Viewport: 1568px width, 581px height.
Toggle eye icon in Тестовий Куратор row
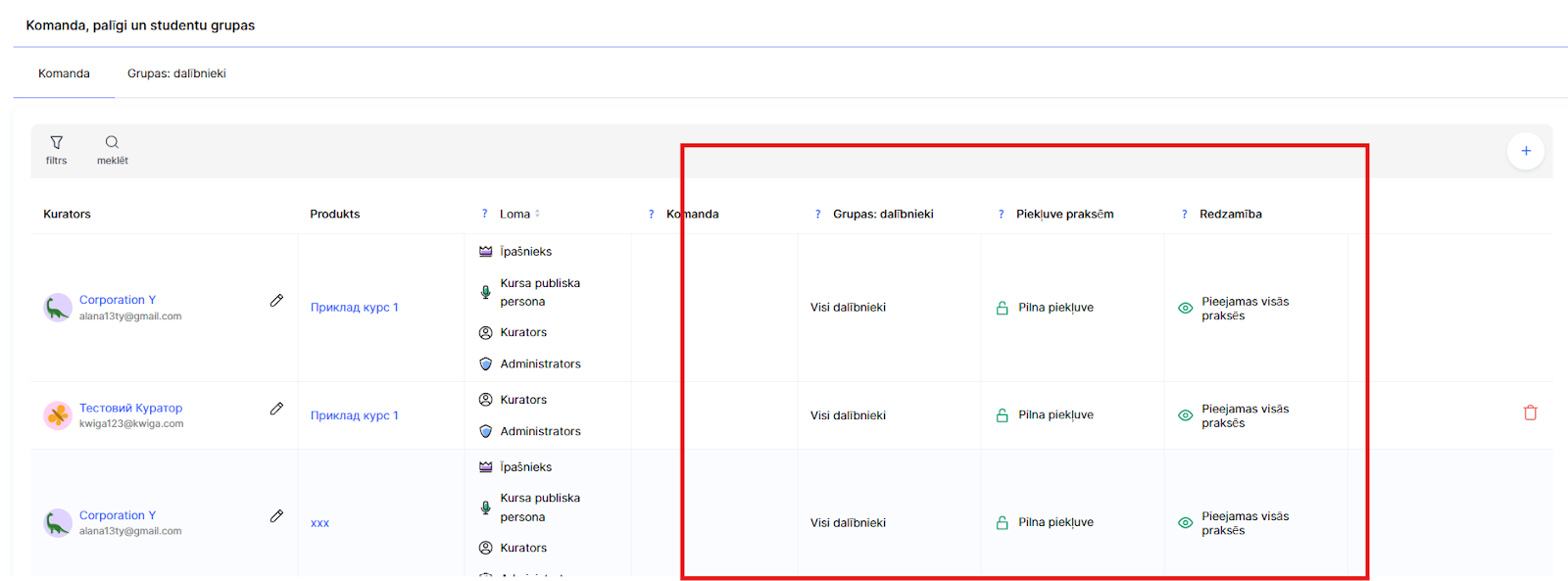coord(1185,415)
